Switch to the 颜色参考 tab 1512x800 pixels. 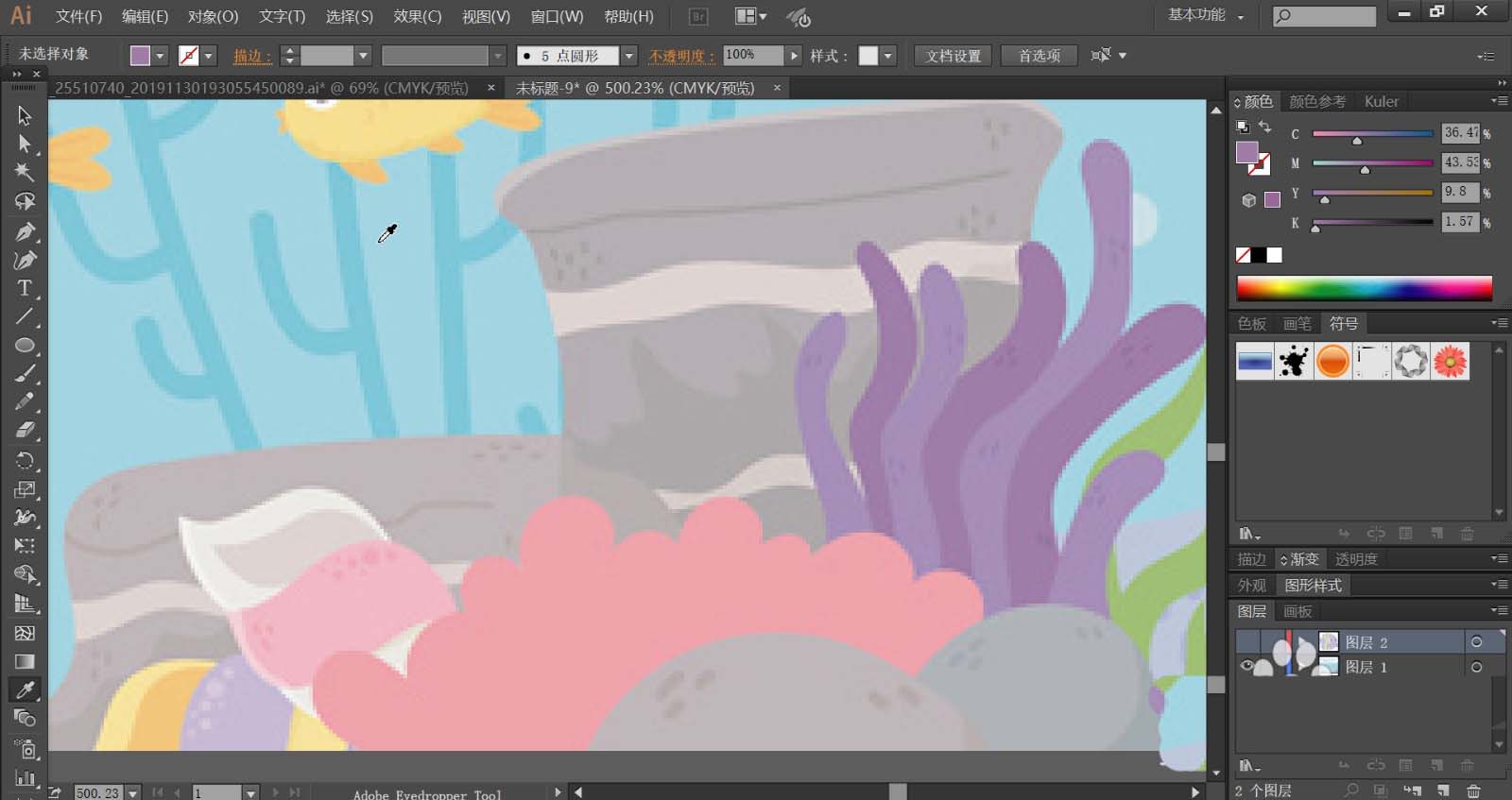point(1317,101)
